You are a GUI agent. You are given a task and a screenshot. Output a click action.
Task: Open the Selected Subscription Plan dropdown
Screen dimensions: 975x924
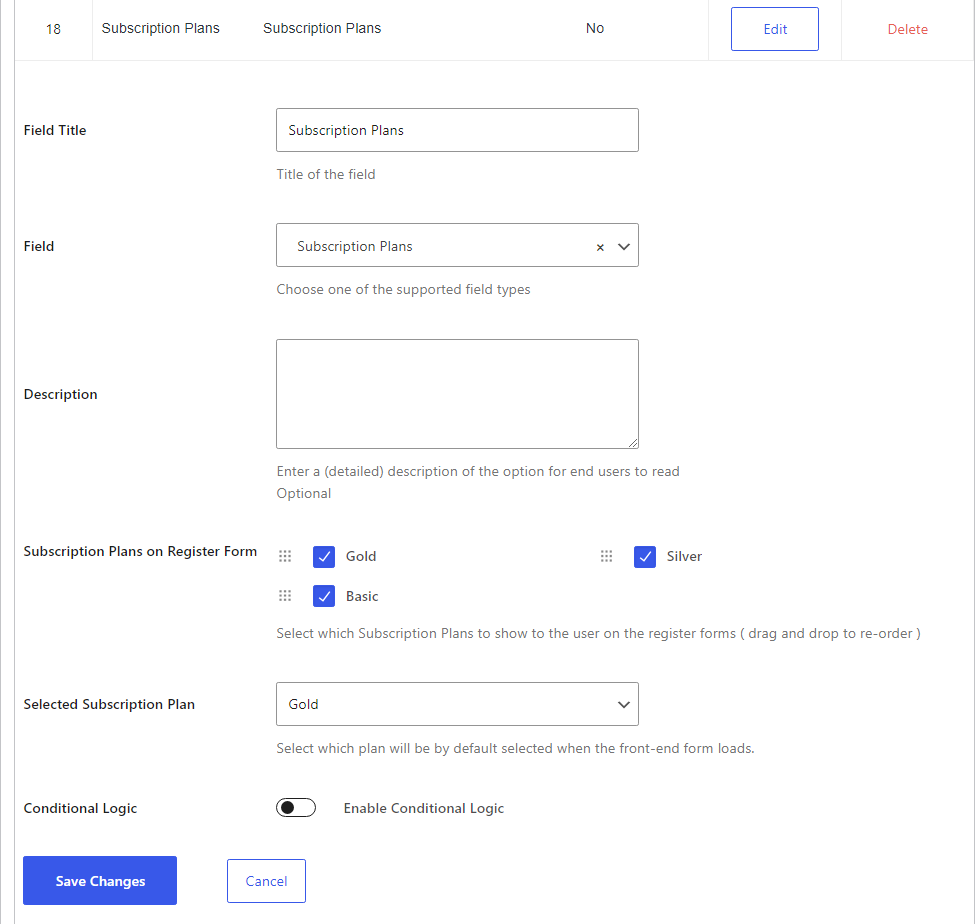(457, 704)
